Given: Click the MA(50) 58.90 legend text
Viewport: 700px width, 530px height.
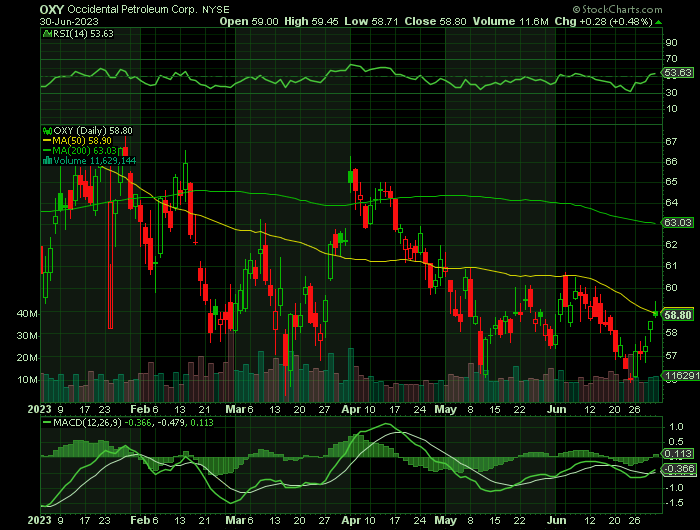Looking at the screenshot, I should [x=82, y=141].
